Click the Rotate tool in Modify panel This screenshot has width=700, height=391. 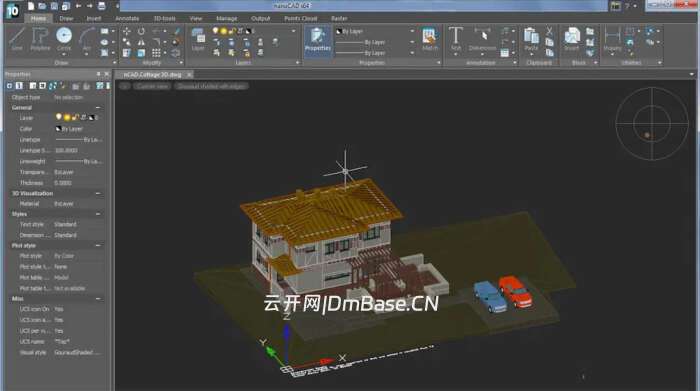click(141, 31)
